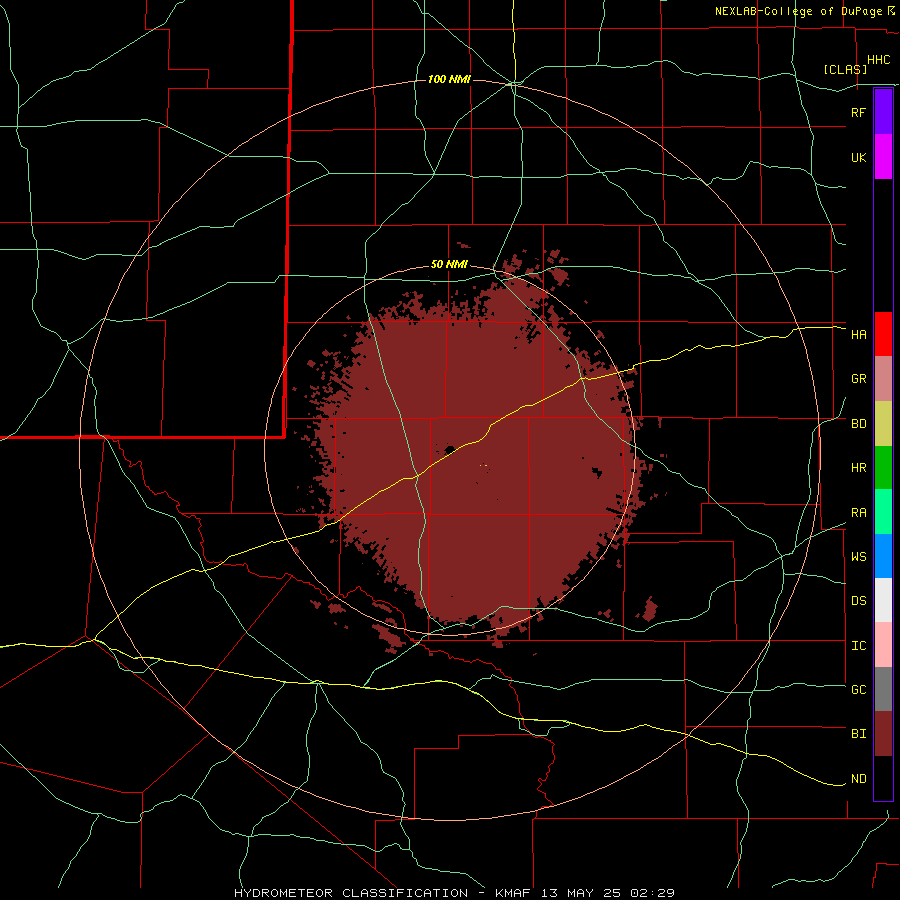Viewport: 900px width, 900px height.
Task: Select the GC gray legend swatch
Action: tap(883, 689)
